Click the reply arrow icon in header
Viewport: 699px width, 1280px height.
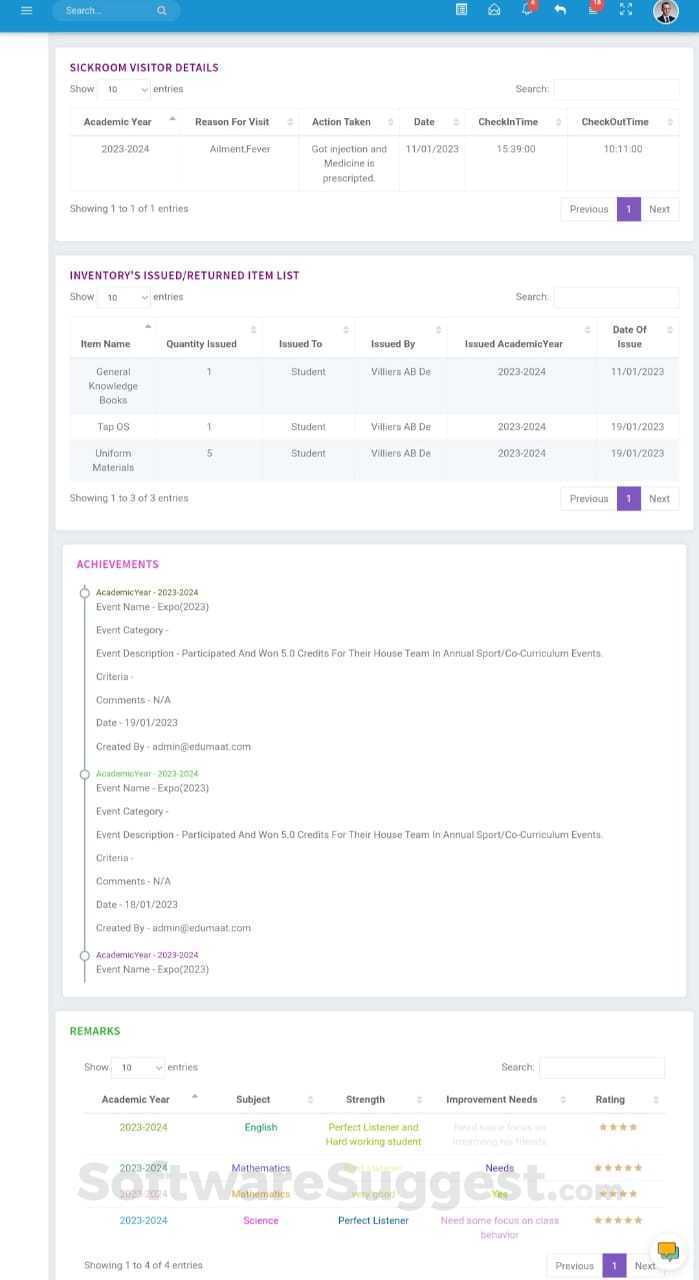pyautogui.click(x=560, y=10)
